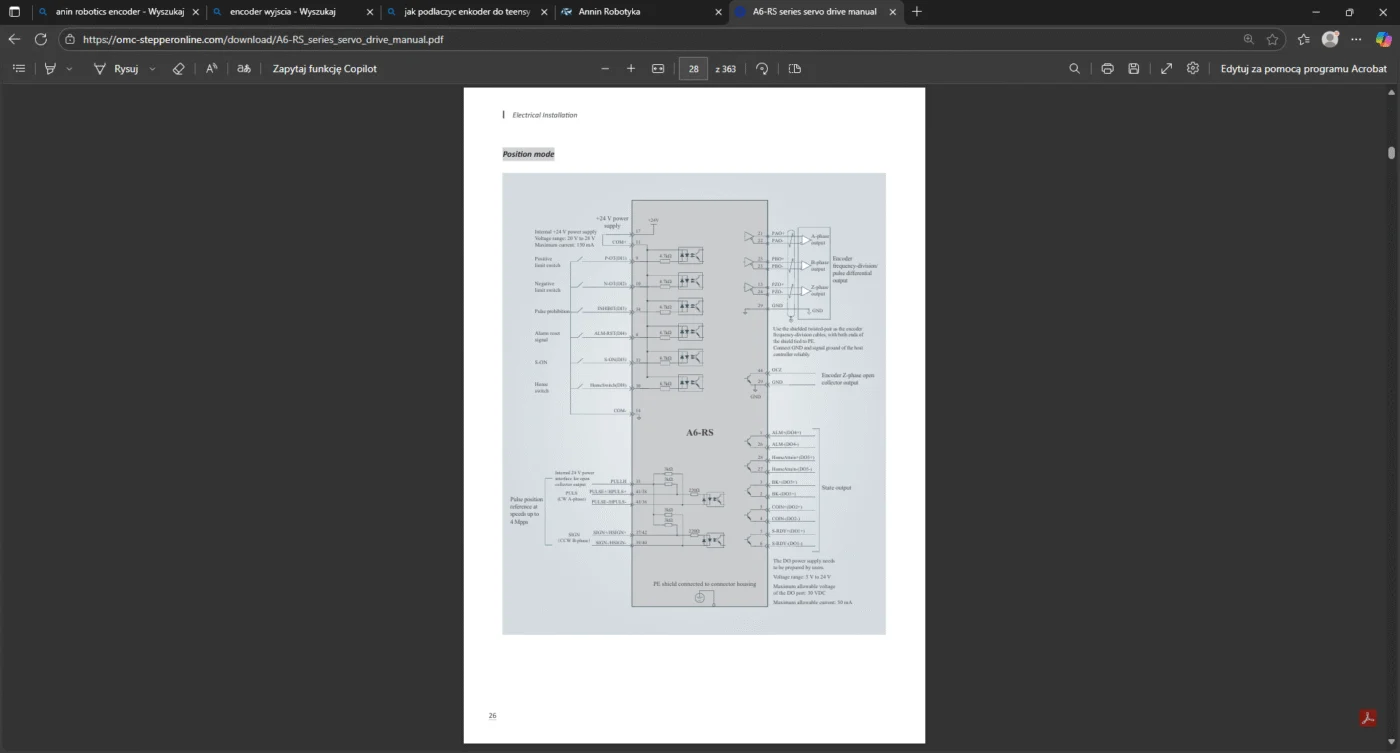The image size is (1400, 753).
Task: Save the PDF document
Action: [x=1133, y=69]
